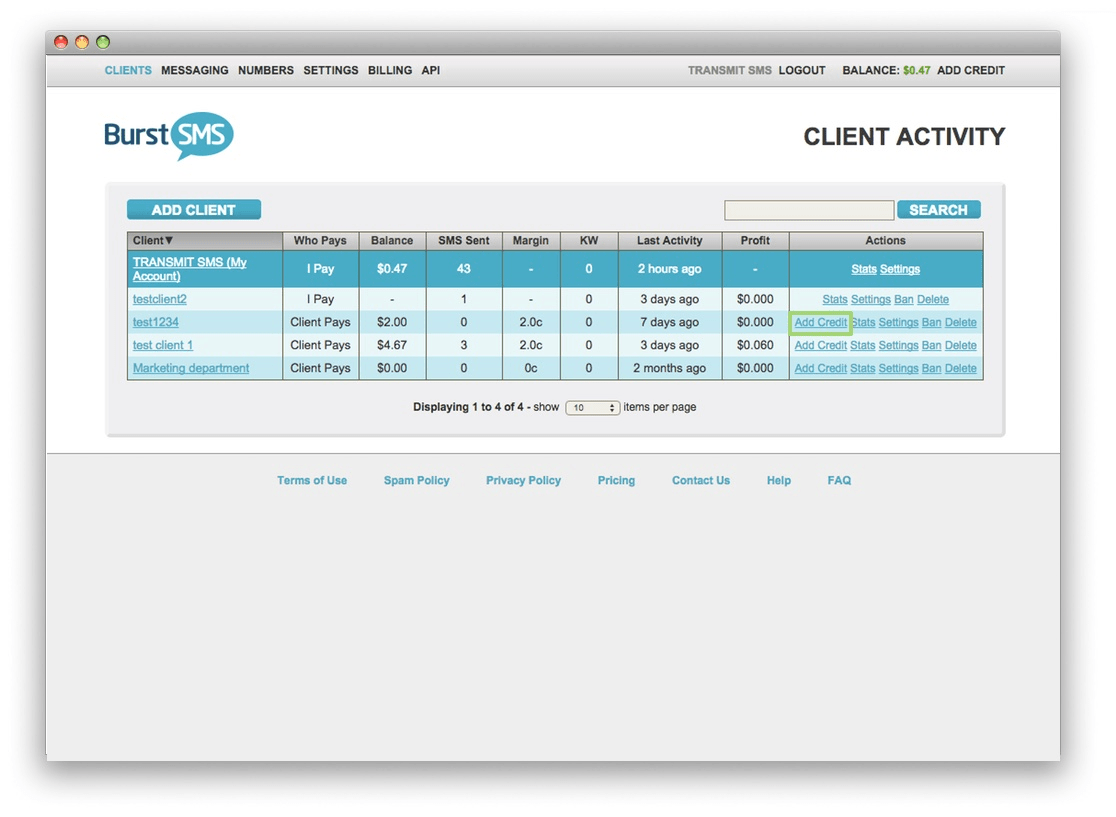This screenshot has width=1116, height=817.
Task: Focus the client search input field
Action: pyautogui.click(x=809, y=210)
